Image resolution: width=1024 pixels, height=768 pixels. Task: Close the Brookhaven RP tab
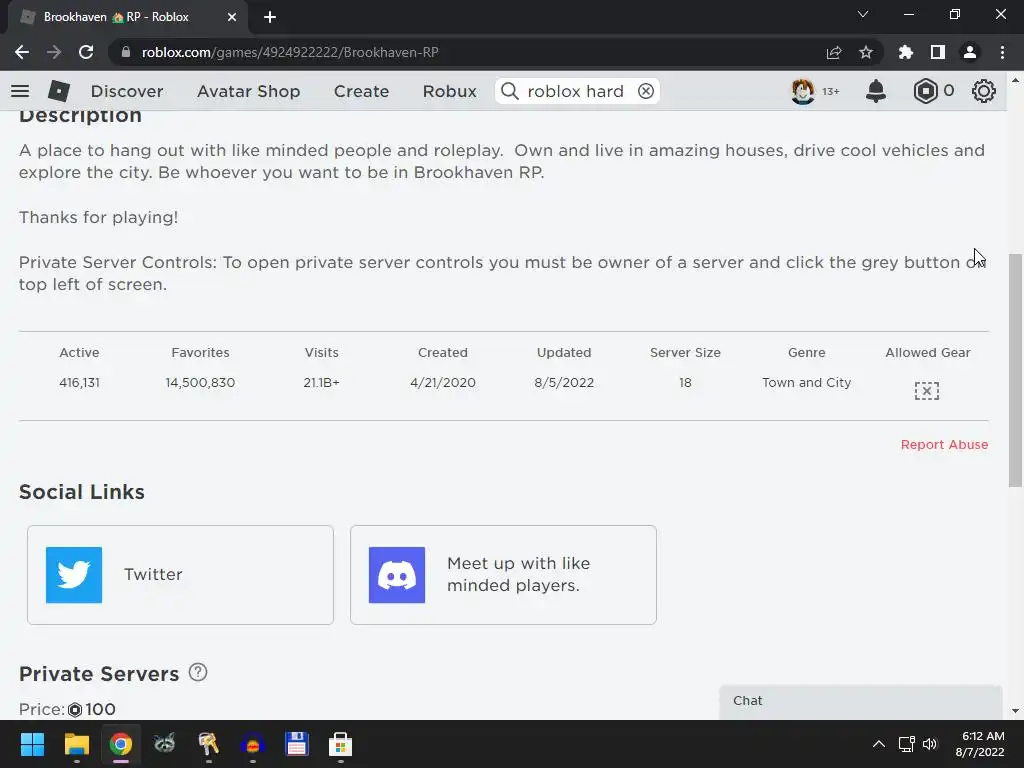click(x=232, y=17)
